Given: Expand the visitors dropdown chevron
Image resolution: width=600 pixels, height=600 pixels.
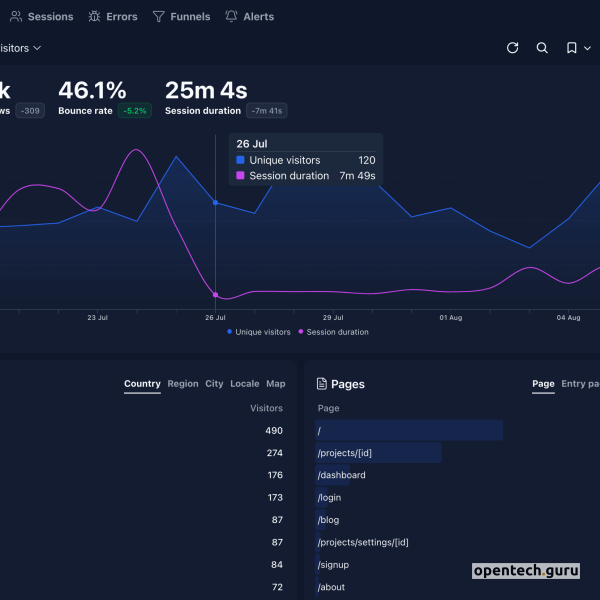Looking at the screenshot, I should (x=37, y=48).
